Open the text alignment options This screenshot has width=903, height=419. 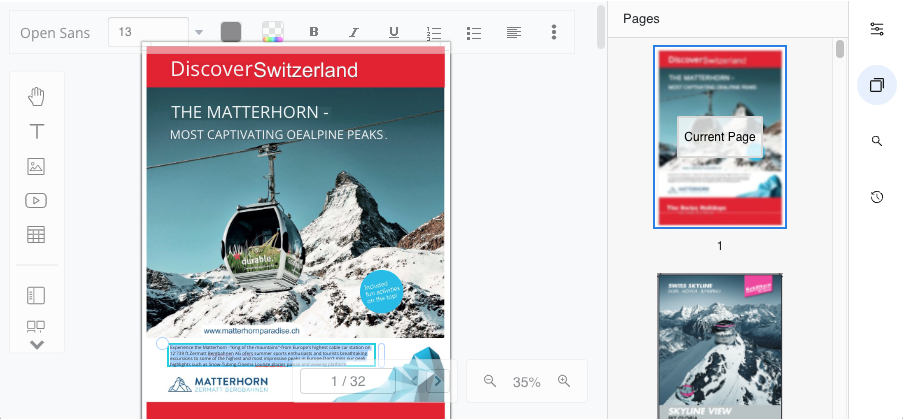coord(513,32)
